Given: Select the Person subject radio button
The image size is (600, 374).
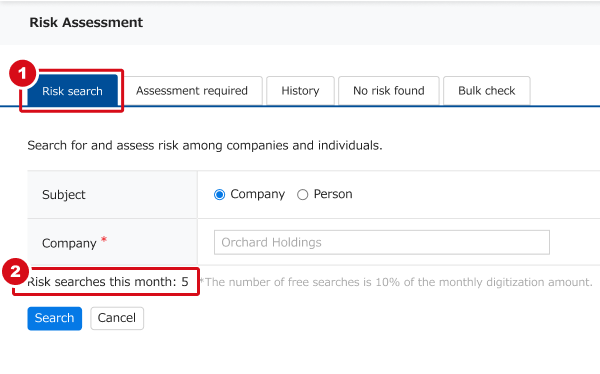Looking at the screenshot, I should point(303,194).
